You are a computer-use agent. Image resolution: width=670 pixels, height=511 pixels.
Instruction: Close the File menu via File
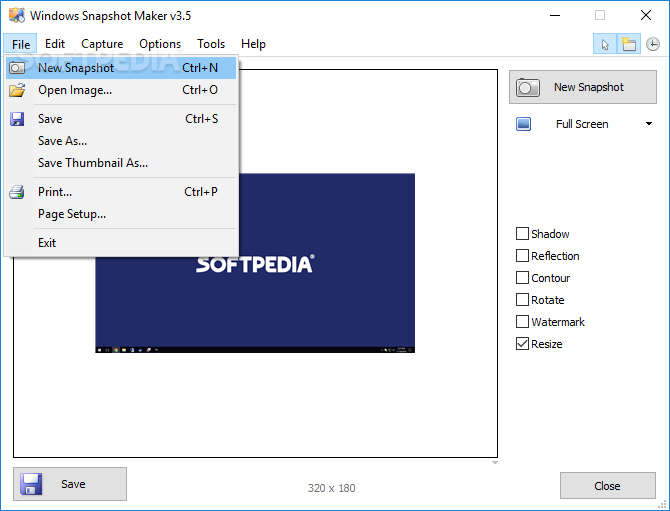tap(21, 44)
